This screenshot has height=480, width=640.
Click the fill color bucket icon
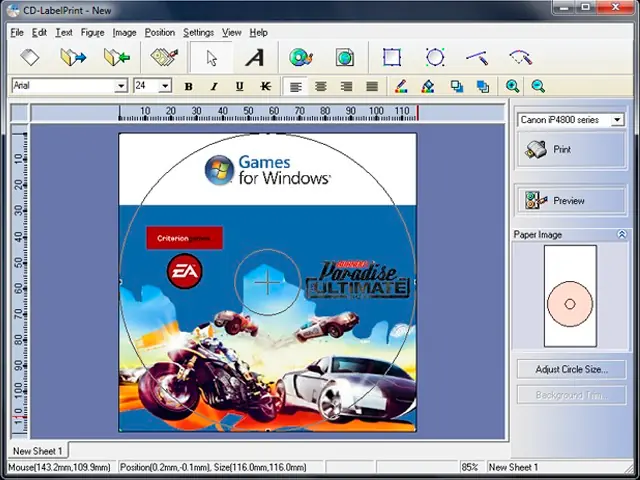(x=427, y=86)
